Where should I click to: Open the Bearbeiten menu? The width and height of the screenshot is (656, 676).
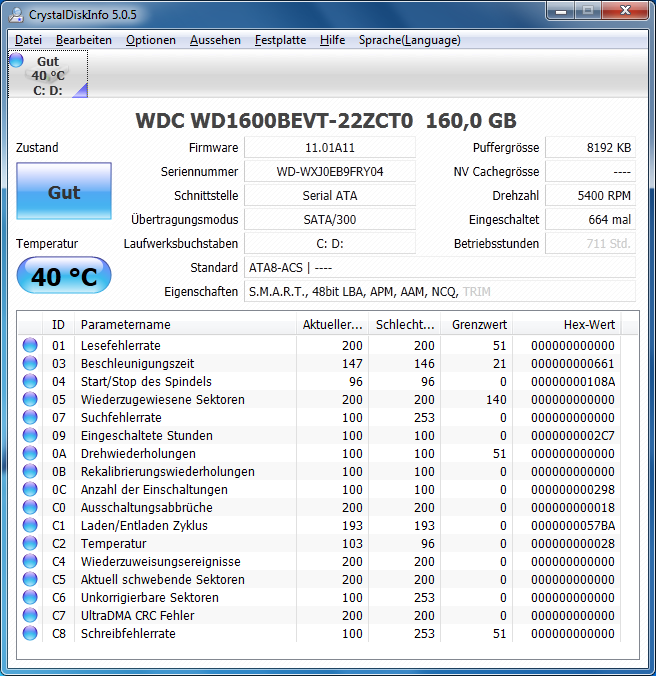tap(84, 40)
